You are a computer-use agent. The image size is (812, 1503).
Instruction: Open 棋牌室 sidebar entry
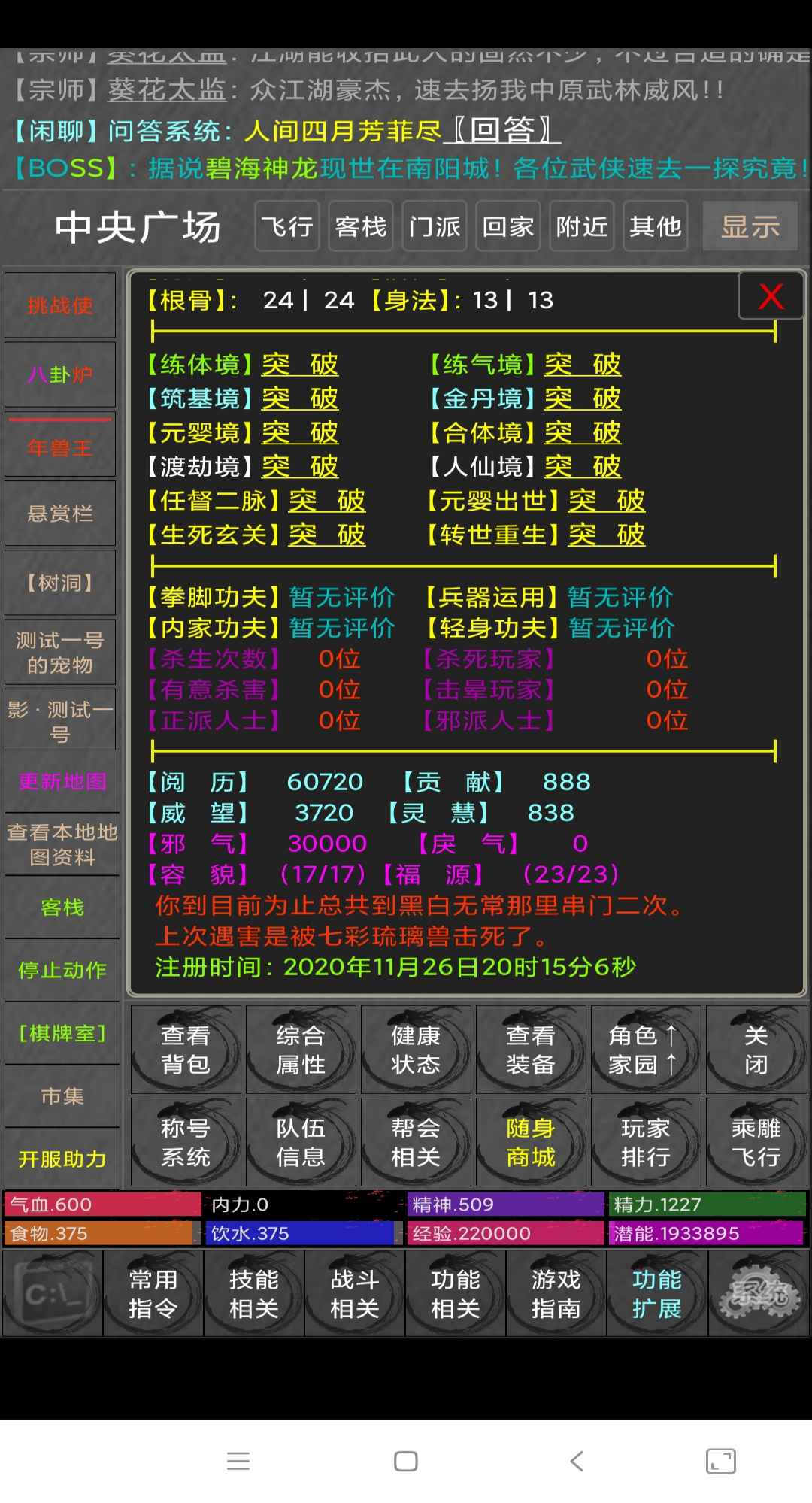tap(62, 1033)
